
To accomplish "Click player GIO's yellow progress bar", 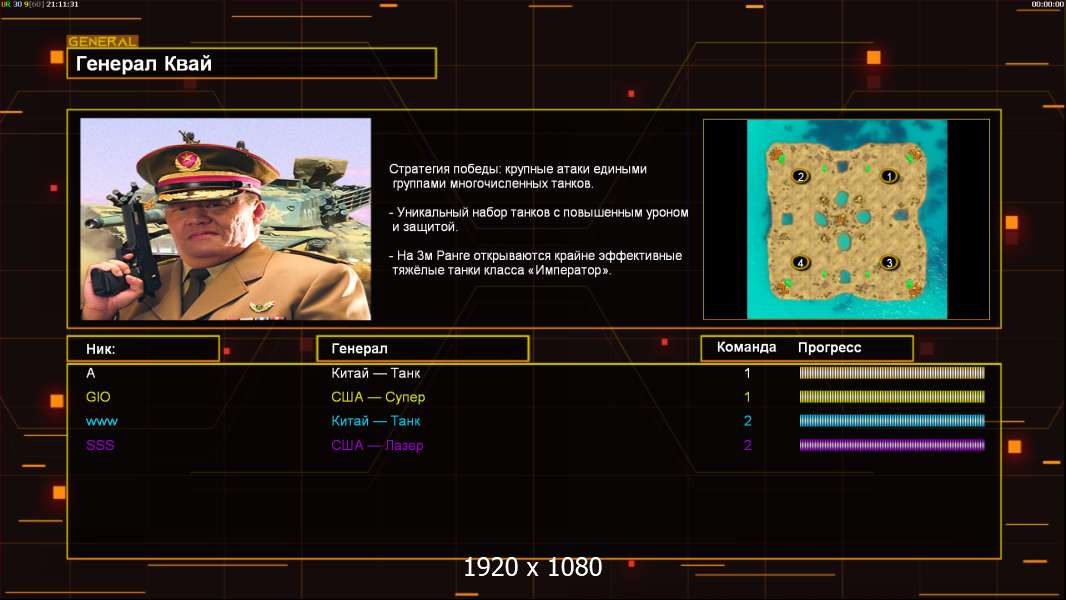I will click(x=891, y=397).
